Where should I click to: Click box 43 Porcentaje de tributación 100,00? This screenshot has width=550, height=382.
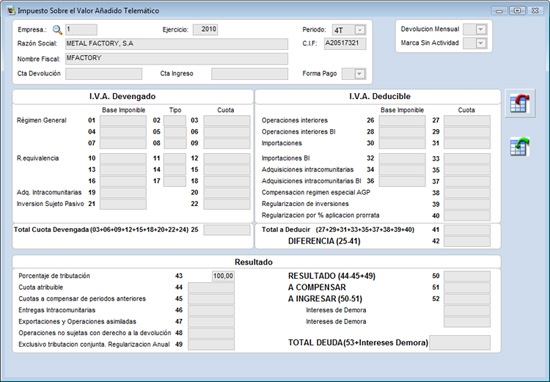(223, 276)
